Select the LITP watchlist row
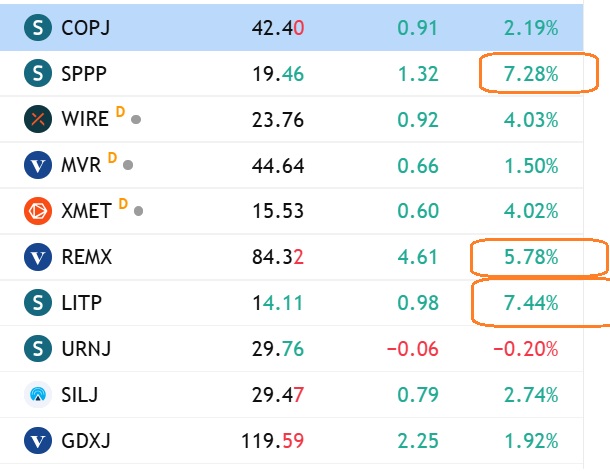 point(291,303)
